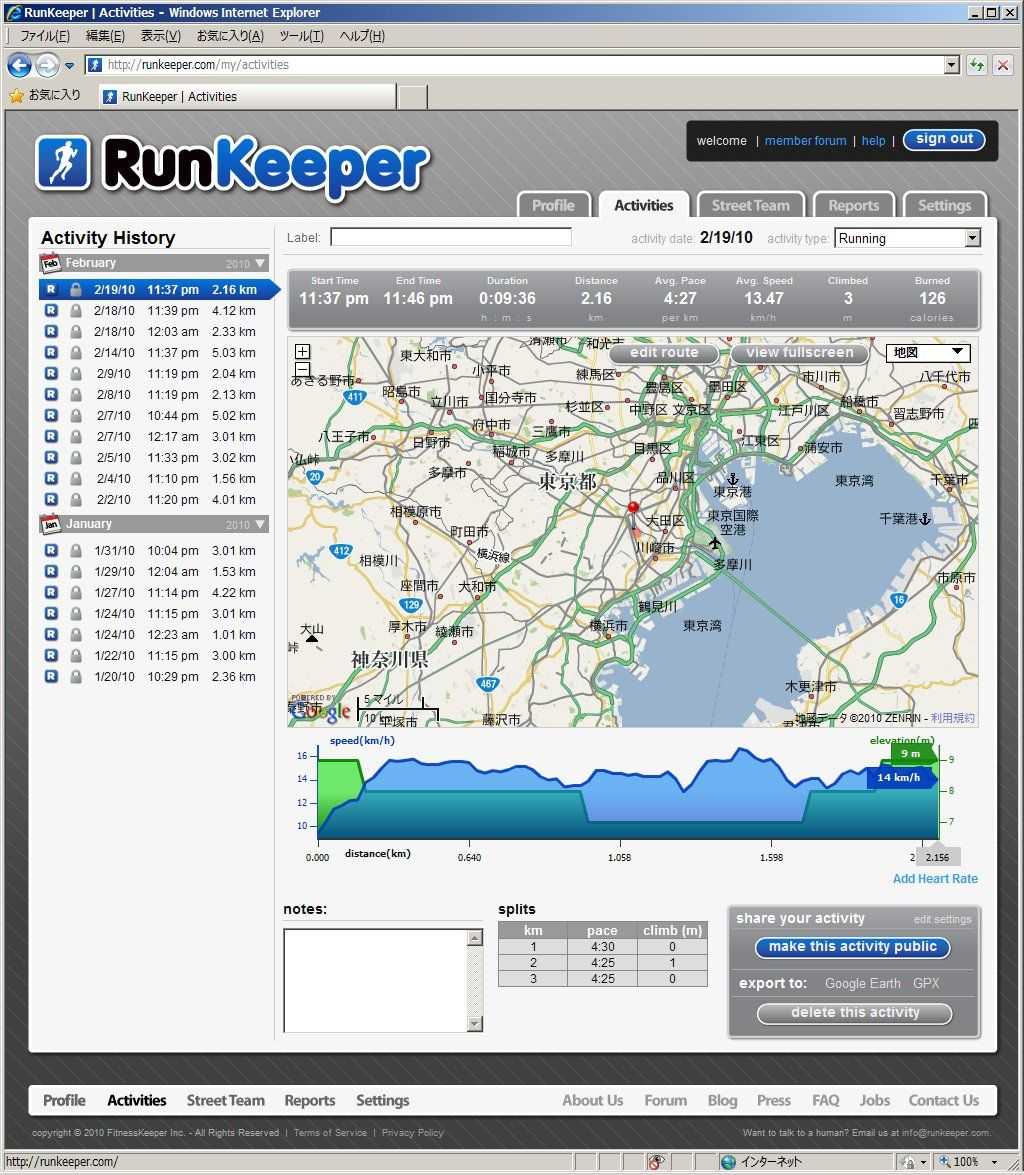Click the map zoom in plus icon
1024x1175 pixels.
coord(303,352)
